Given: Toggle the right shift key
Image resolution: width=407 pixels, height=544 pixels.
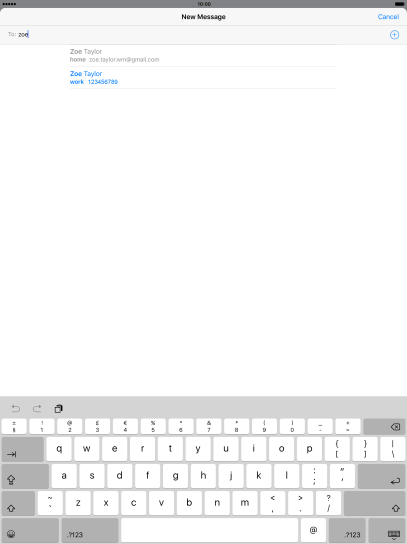Looking at the screenshot, I should click(374, 503).
